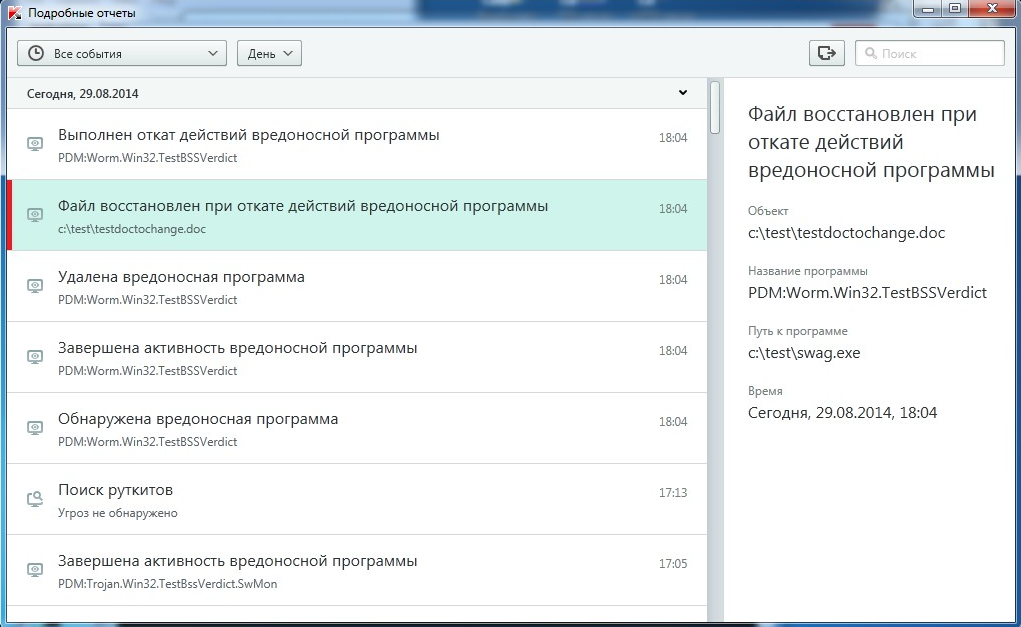
Task: Select the 'Поиск руткитов' event
Action: (x=357, y=499)
